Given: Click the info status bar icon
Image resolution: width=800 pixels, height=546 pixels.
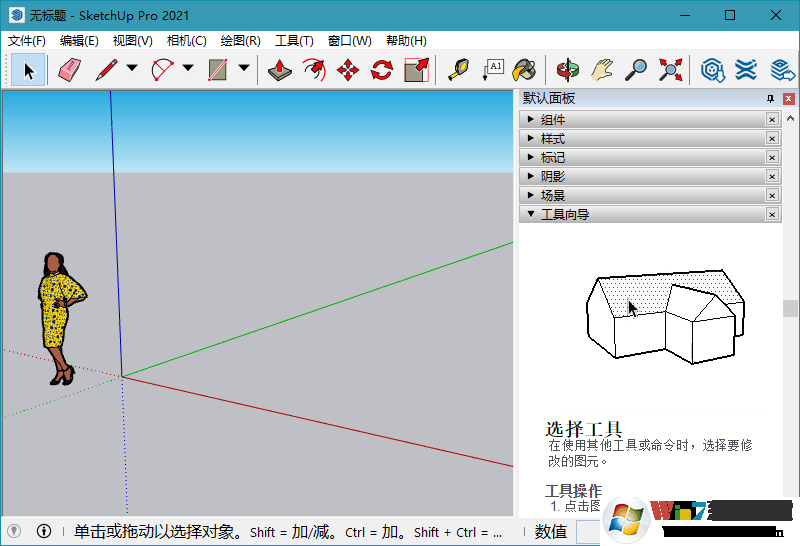Looking at the screenshot, I should [x=44, y=531].
